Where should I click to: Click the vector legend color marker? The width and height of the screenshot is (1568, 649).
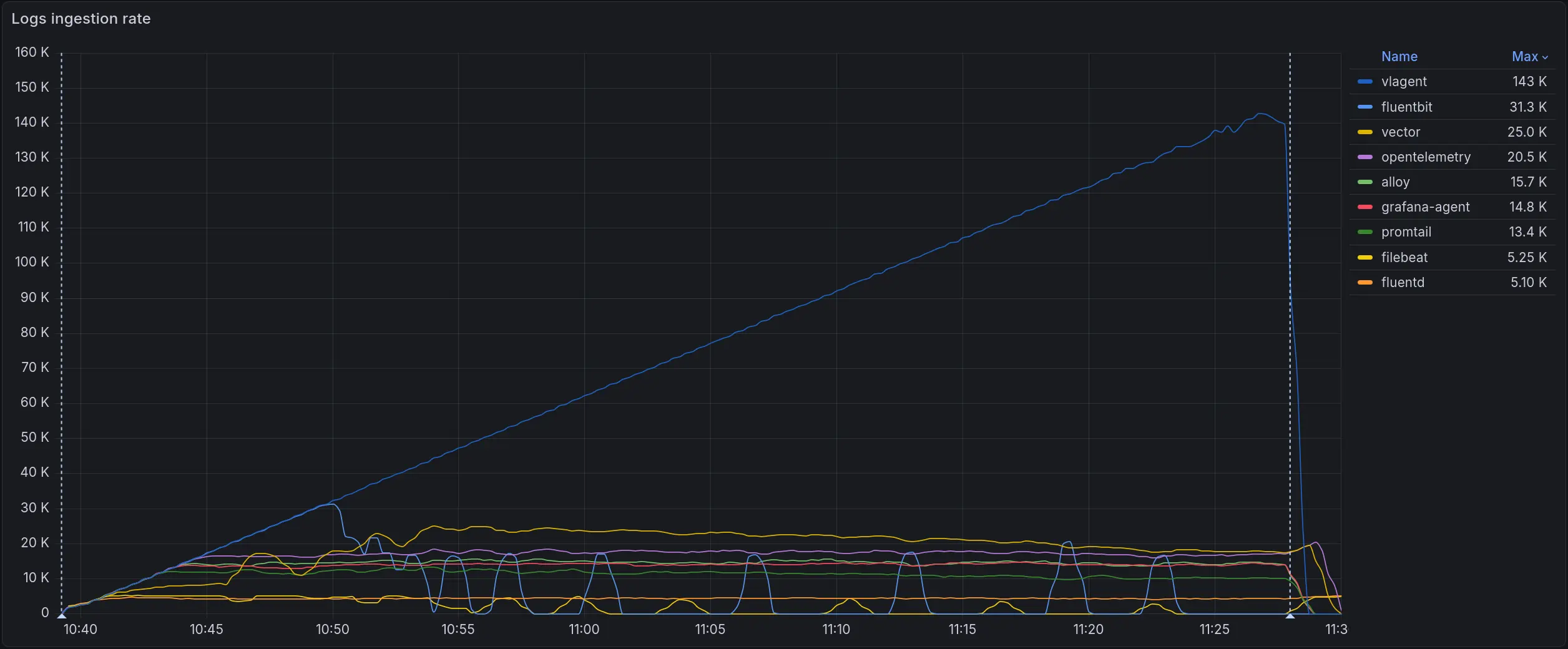click(x=1365, y=132)
